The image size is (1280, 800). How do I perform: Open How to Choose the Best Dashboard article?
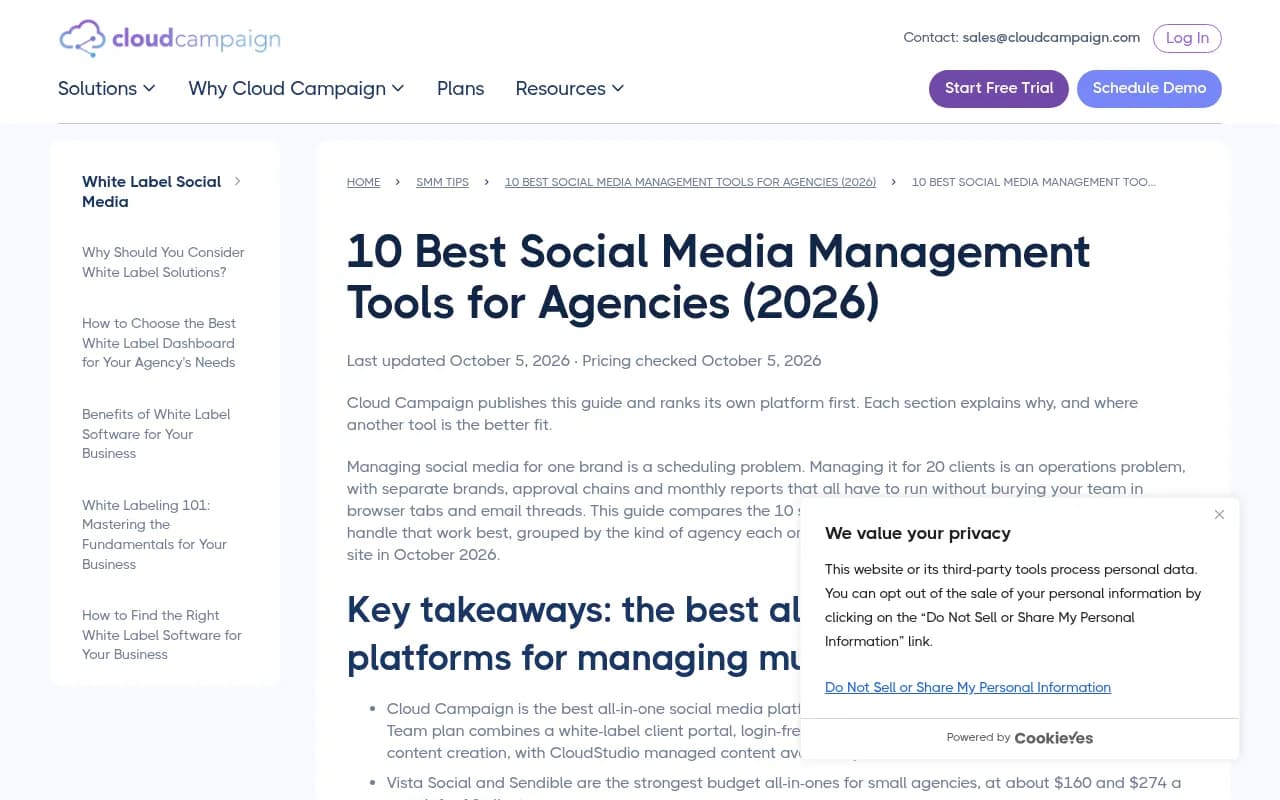159,343
